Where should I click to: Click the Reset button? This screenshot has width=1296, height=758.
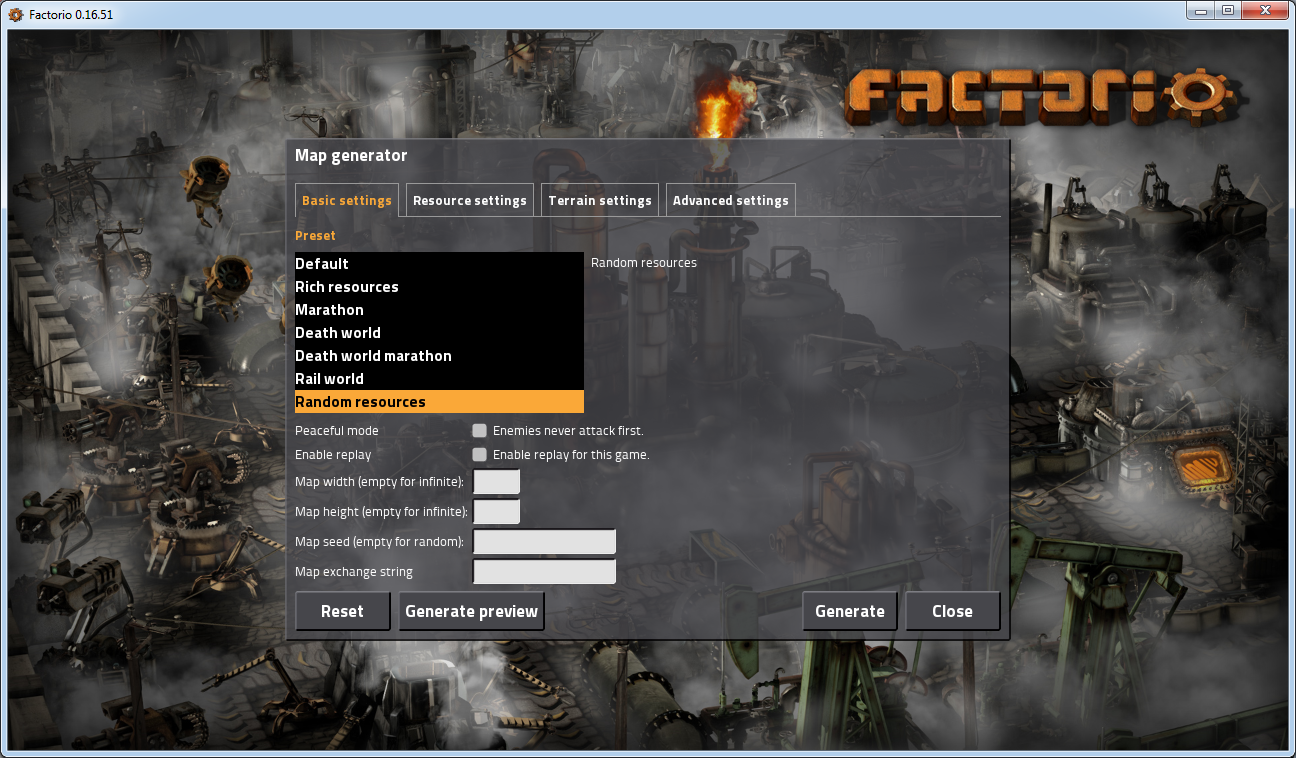point(343,611)
